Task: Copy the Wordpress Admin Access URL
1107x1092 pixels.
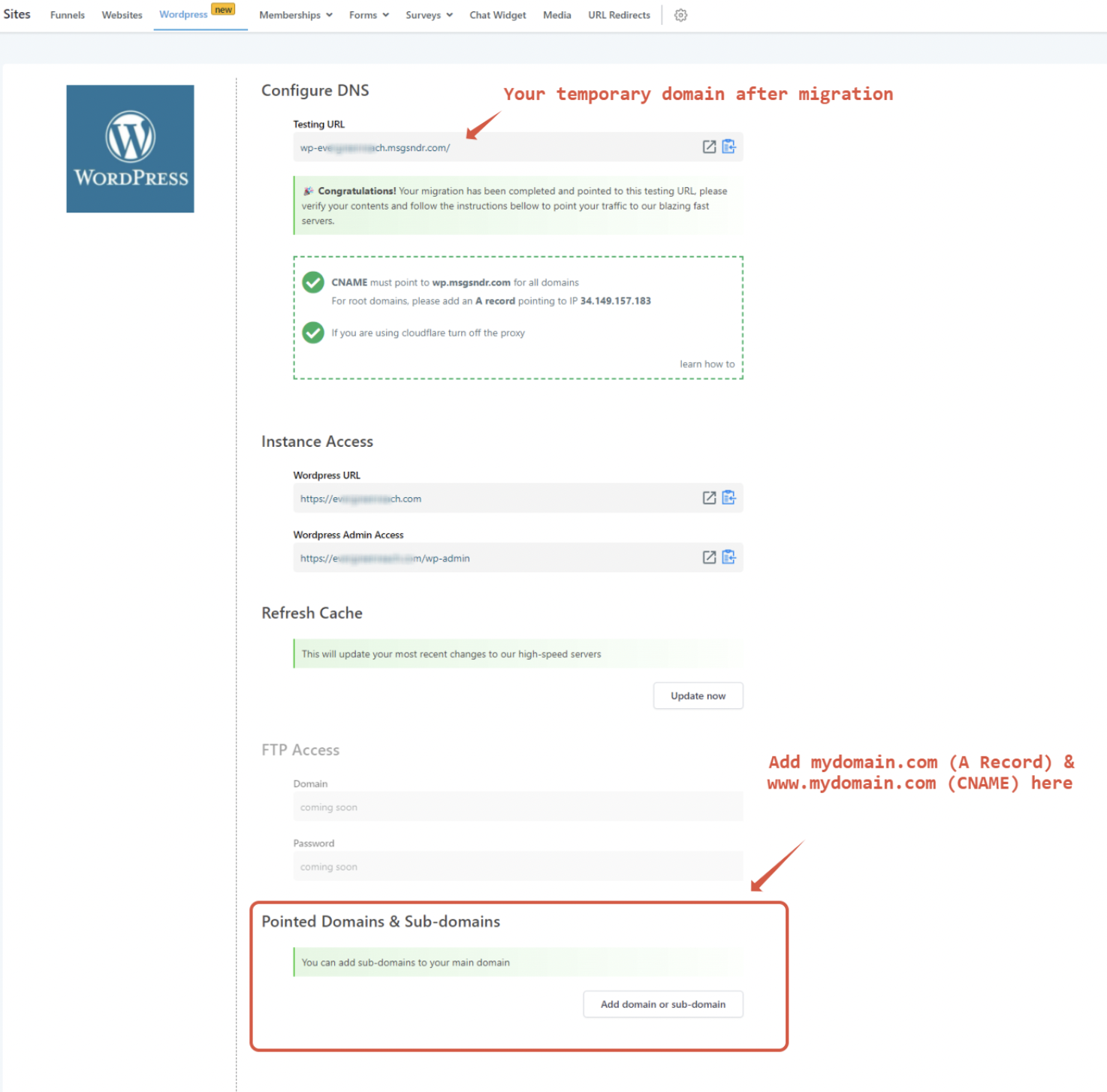Action: pyautogui.click(x=728, y=557)
